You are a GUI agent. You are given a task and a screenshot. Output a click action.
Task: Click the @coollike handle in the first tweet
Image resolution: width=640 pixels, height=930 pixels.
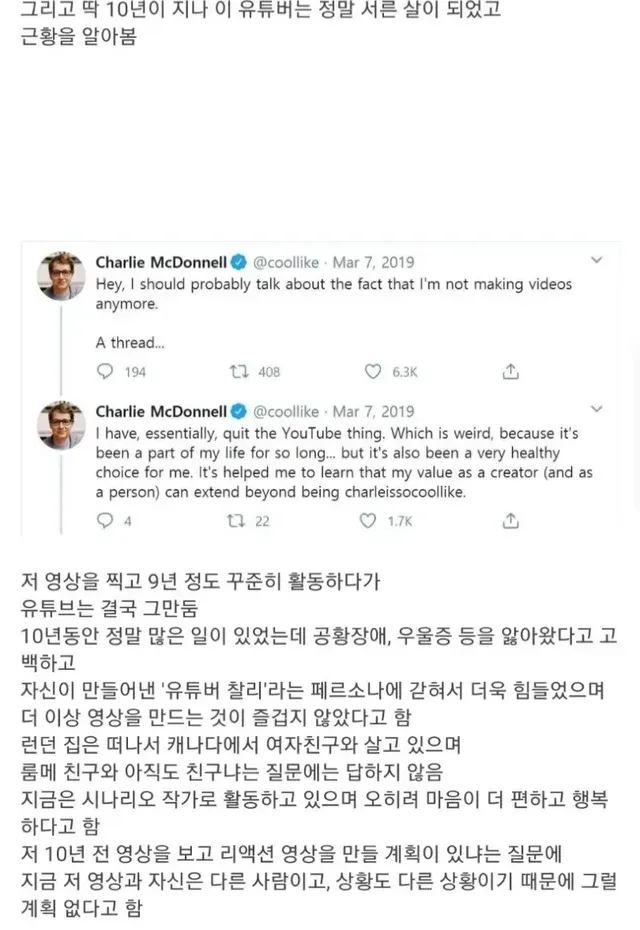coord(286,262)
